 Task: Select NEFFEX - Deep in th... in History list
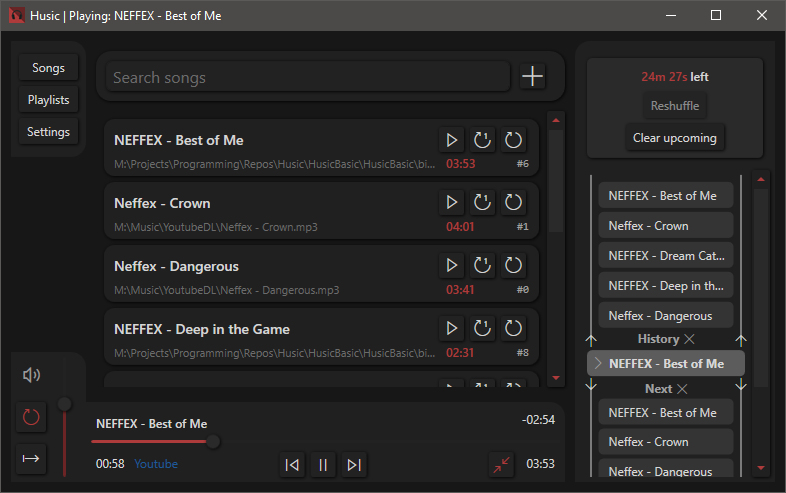[x=666, y=286]
